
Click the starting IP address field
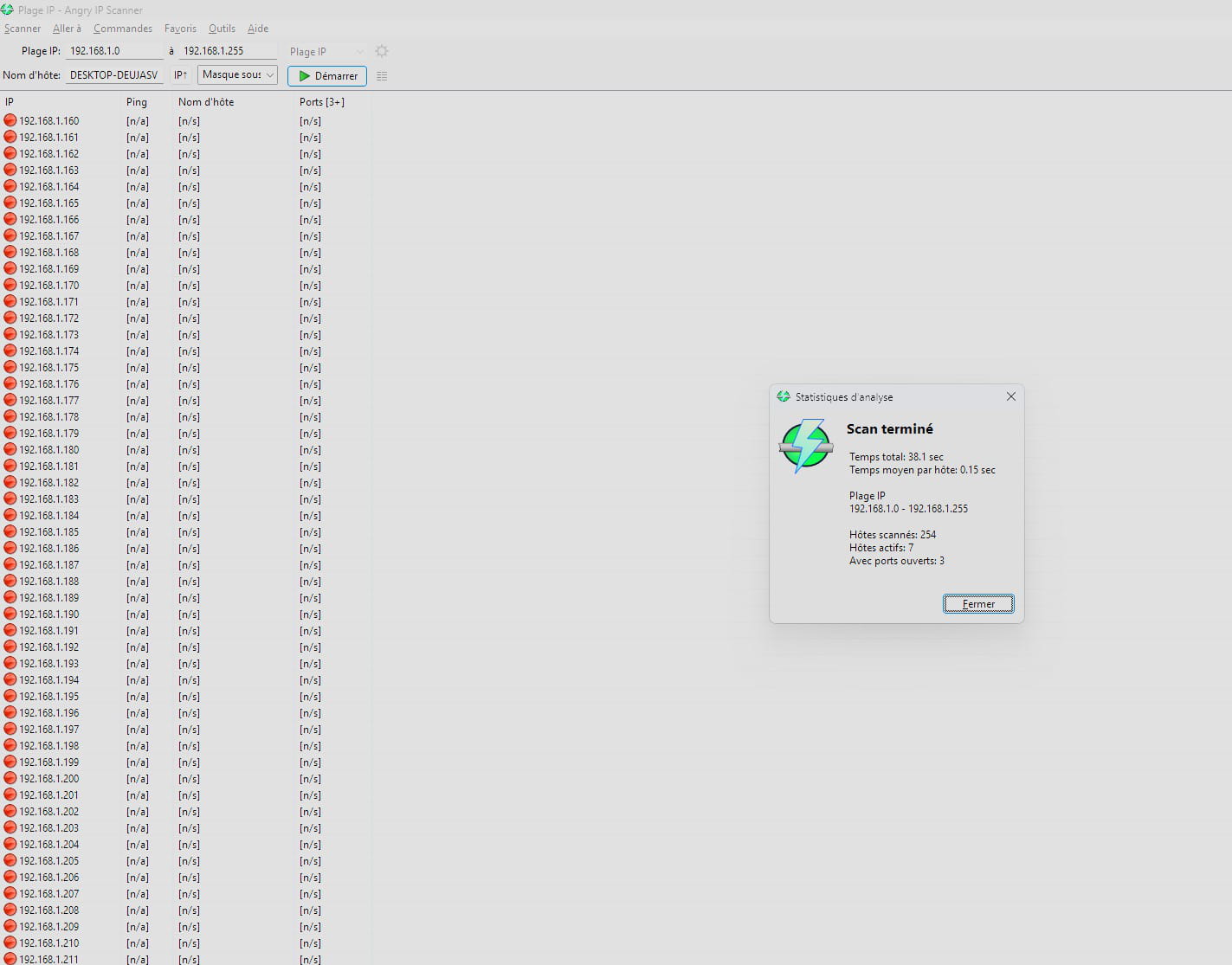[x=114, y=51]
